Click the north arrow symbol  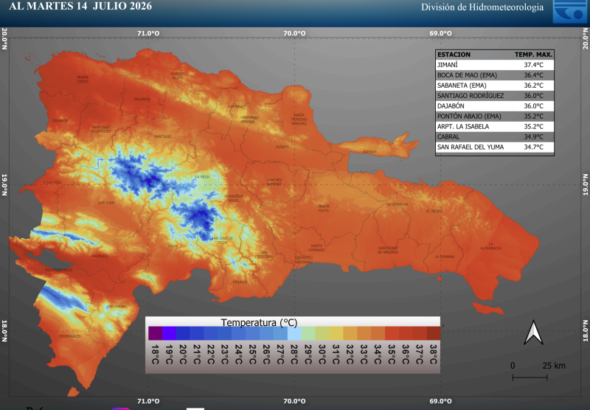[533, 333]
